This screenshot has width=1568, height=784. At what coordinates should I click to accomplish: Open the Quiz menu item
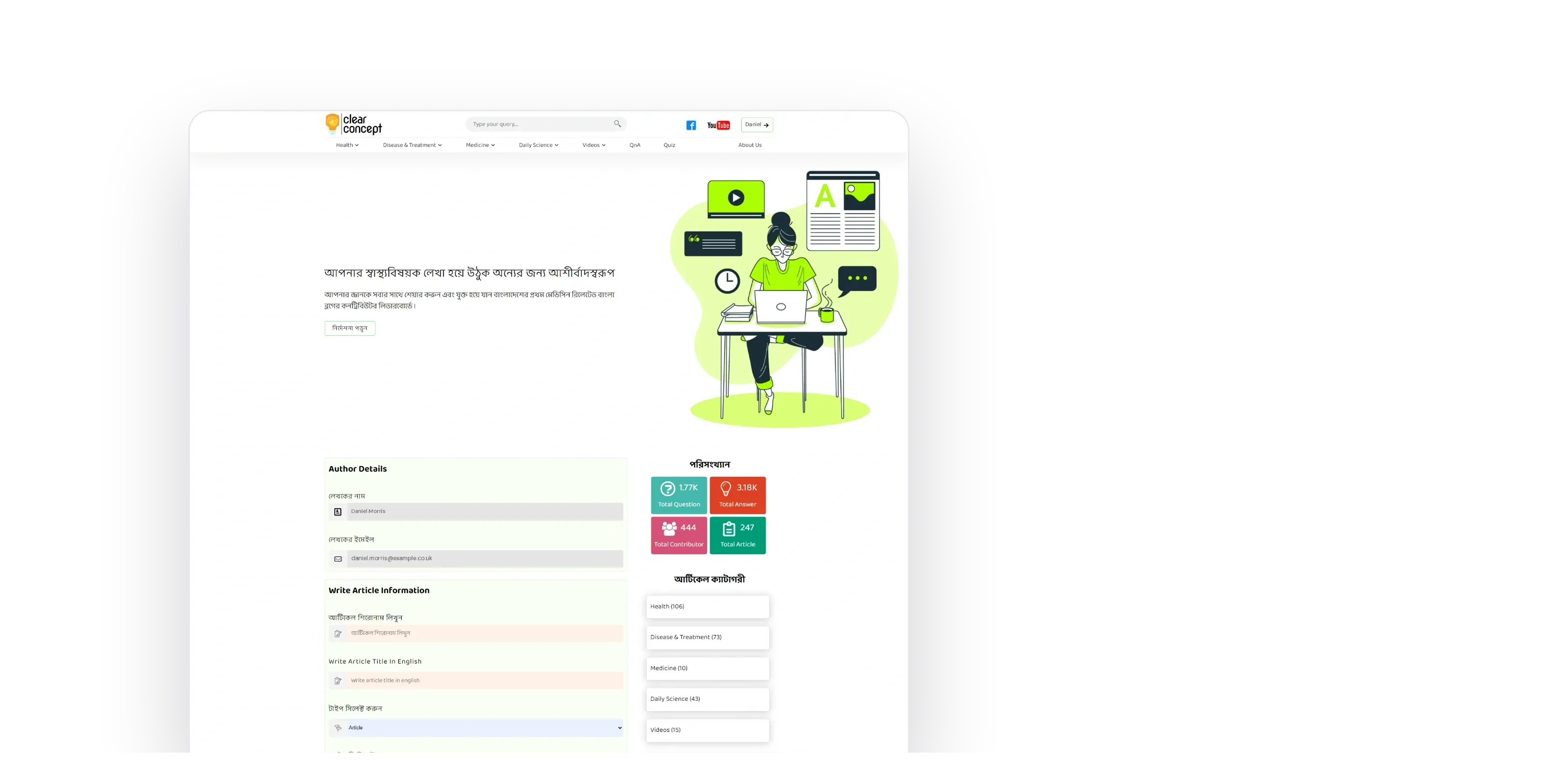coord(669,145)
